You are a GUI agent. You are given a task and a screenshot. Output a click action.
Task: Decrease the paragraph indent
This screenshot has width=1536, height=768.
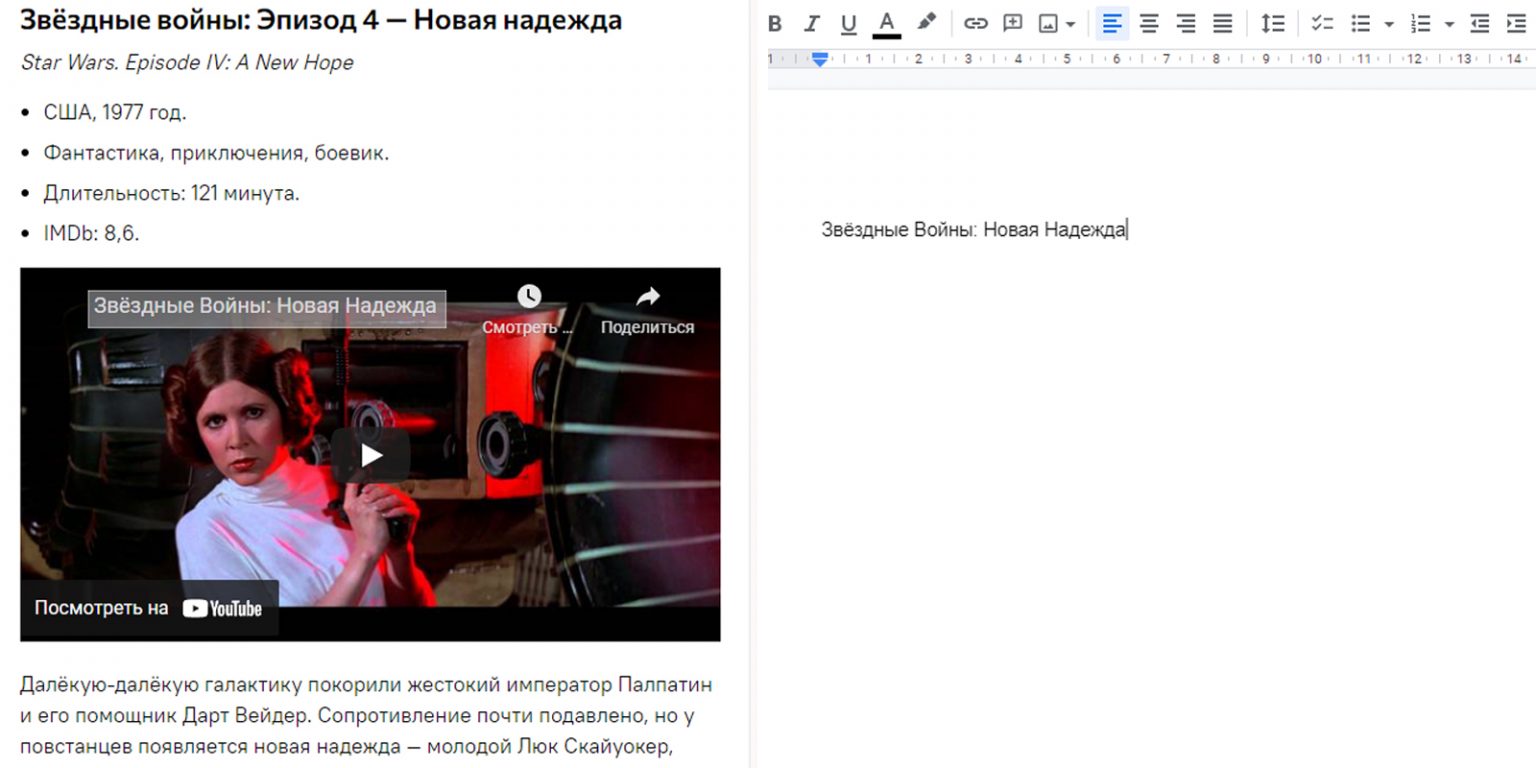pos(1481,23)
